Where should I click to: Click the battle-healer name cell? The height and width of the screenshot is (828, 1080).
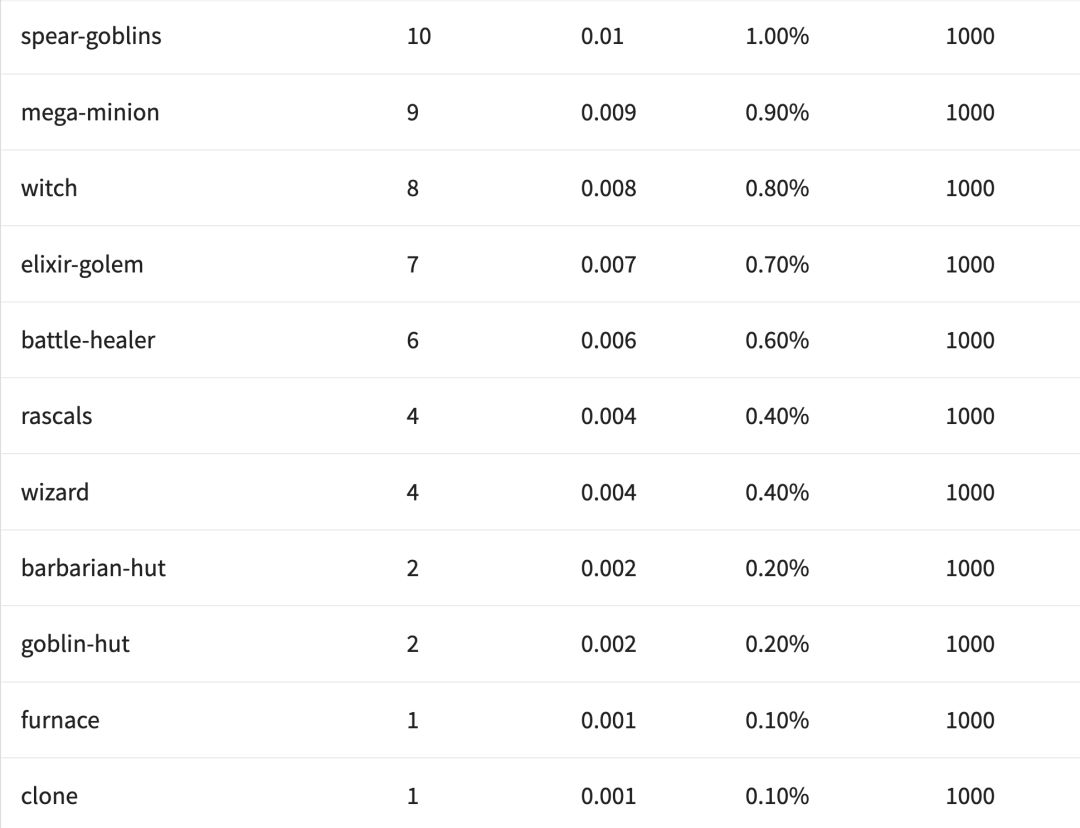point(88,341)
